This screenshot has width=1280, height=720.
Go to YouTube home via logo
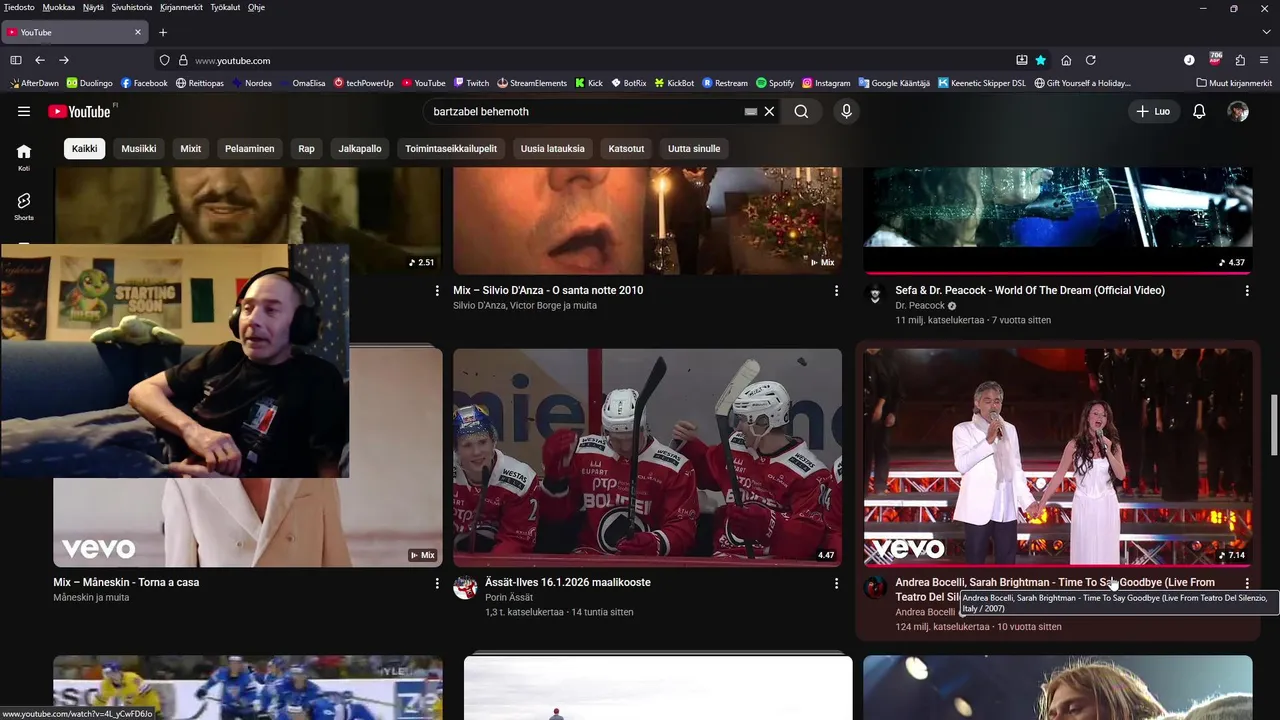(x=80, y=111)
